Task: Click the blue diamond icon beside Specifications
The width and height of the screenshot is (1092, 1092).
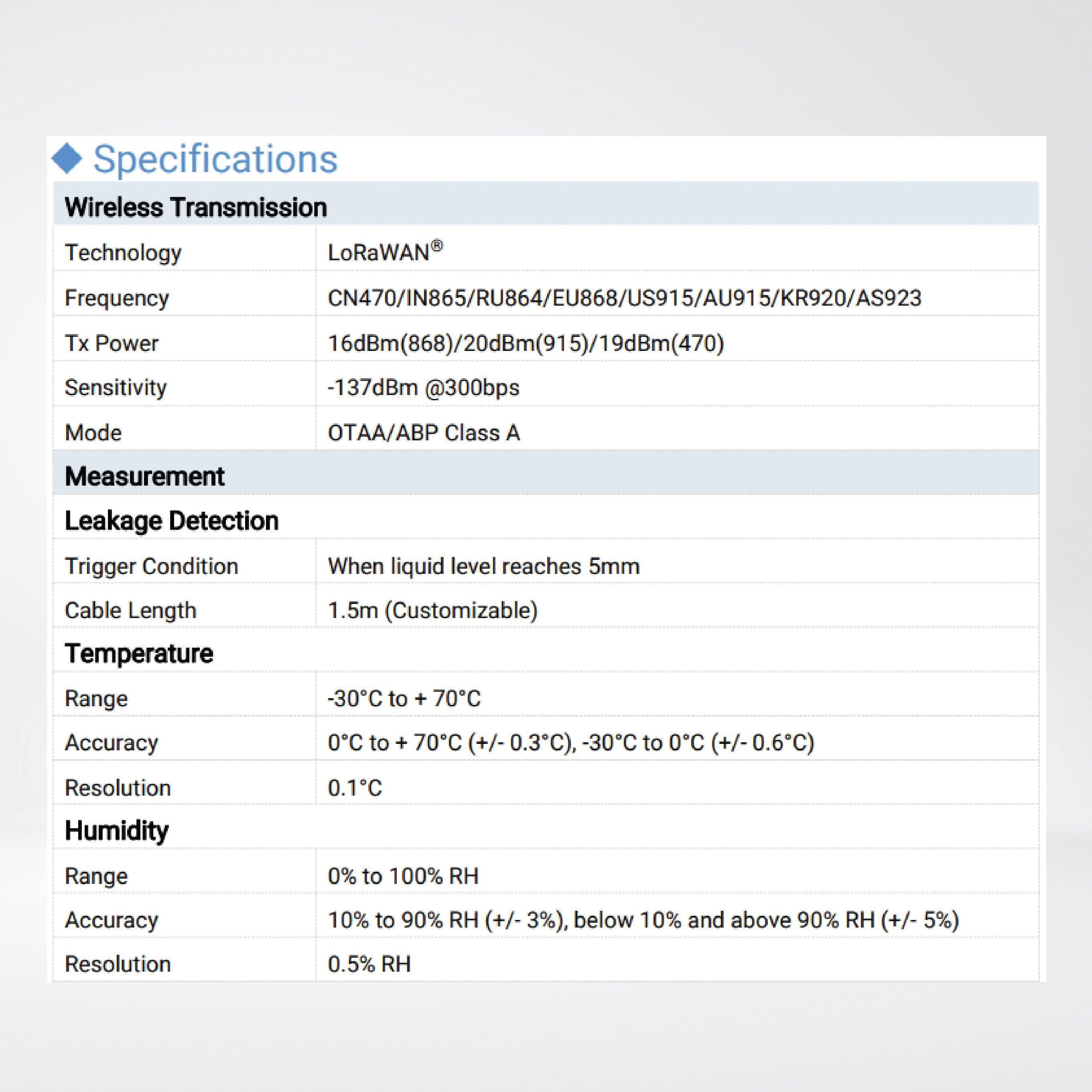Action: point(67,159)
